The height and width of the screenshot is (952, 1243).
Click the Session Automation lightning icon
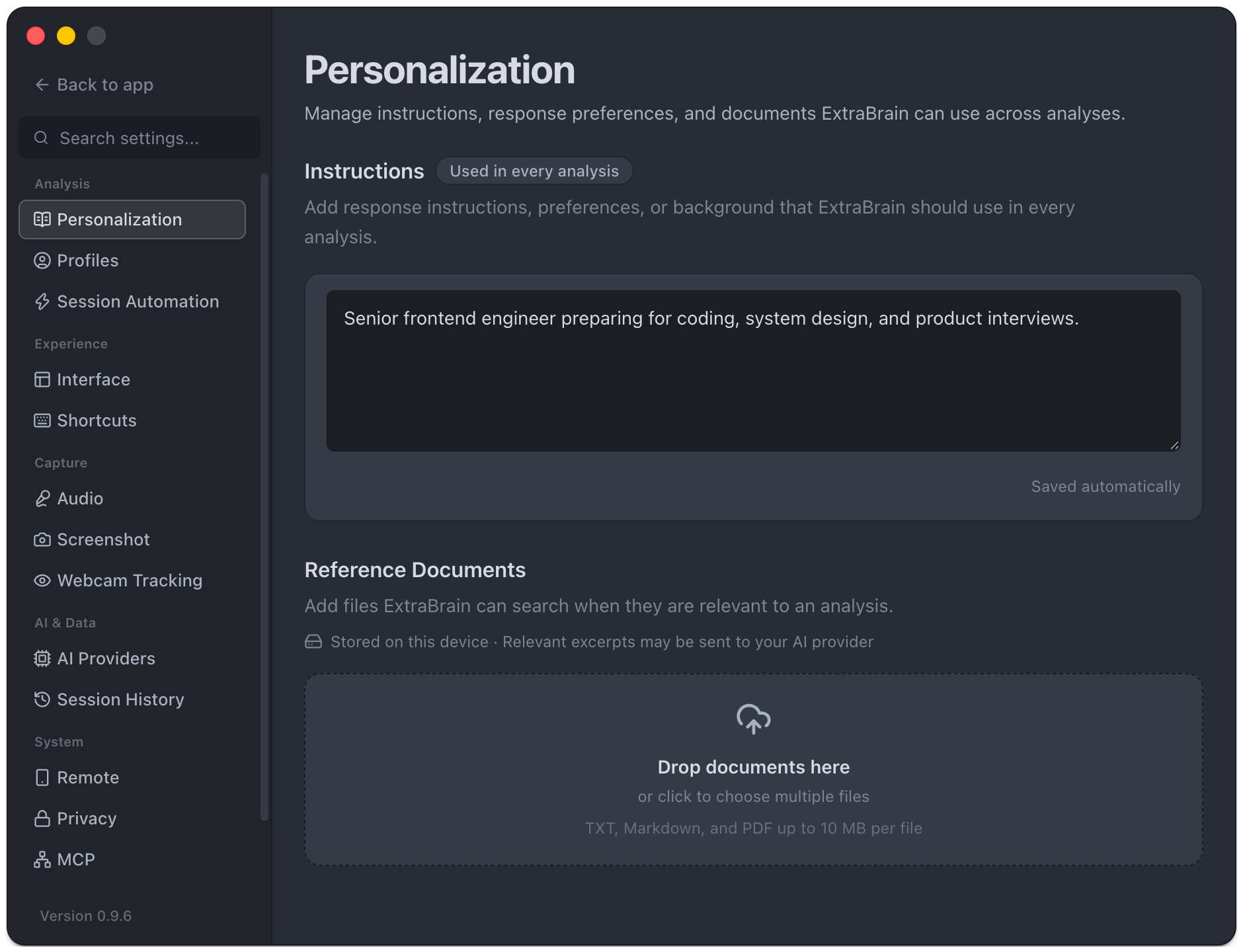tap(42, 301)
